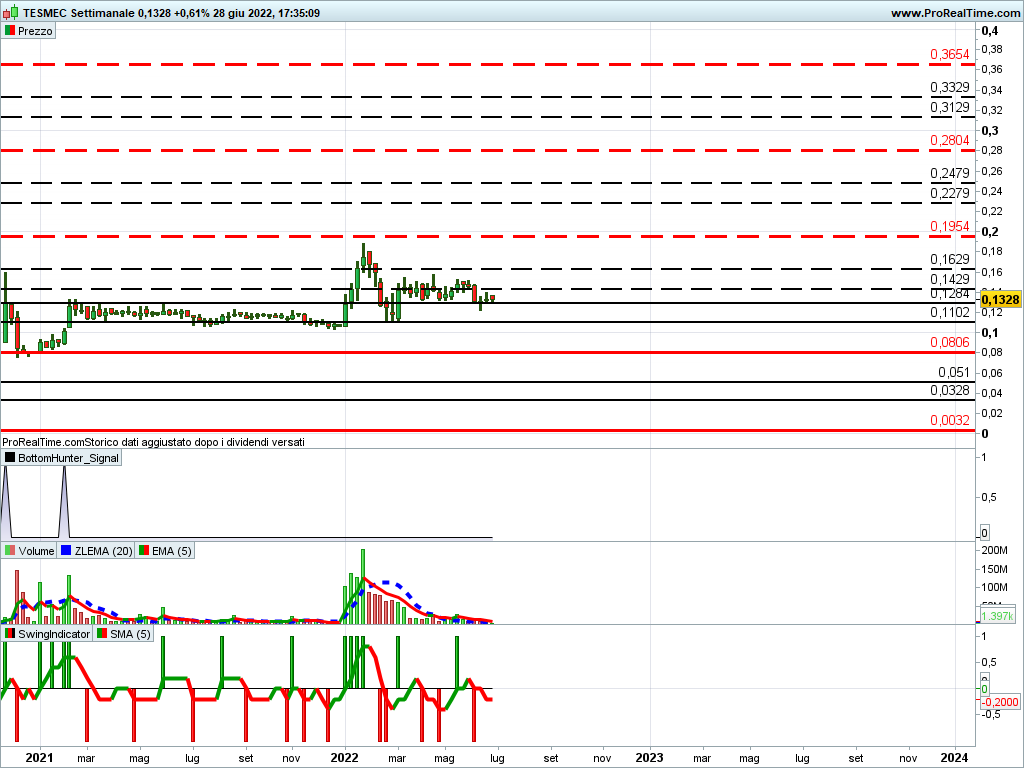Click the candlestick icon beside TESMEC title
Screen dimensions: 1024x768
9,13
